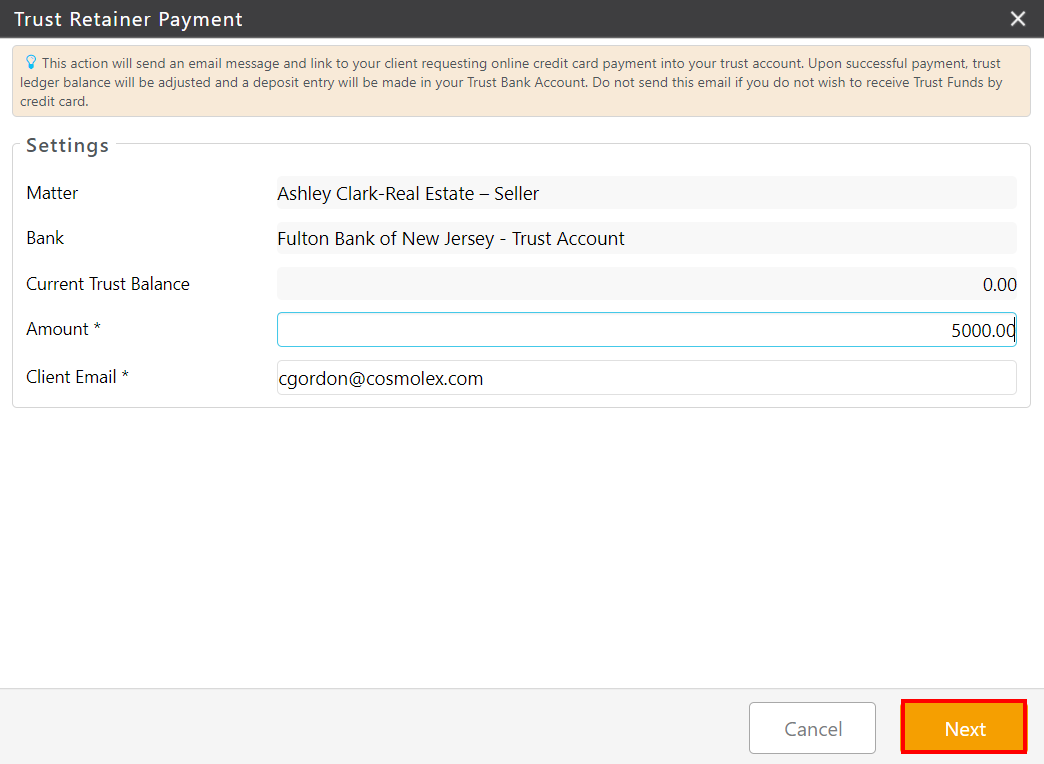Click the orange Next button
The height and width of the screenshot is (764, 1044).
coord(963,727)
